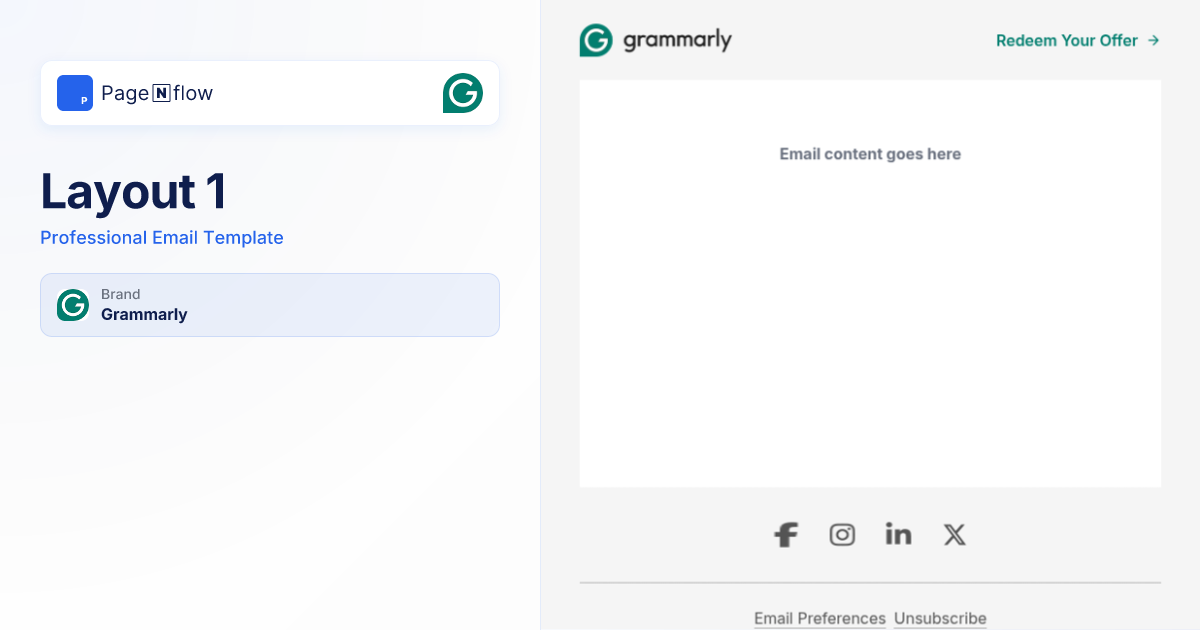The width and height of the screenshot is (1200, 630).
Task: Click the Unsubscribe link
Action: click(x=940, y=618)
